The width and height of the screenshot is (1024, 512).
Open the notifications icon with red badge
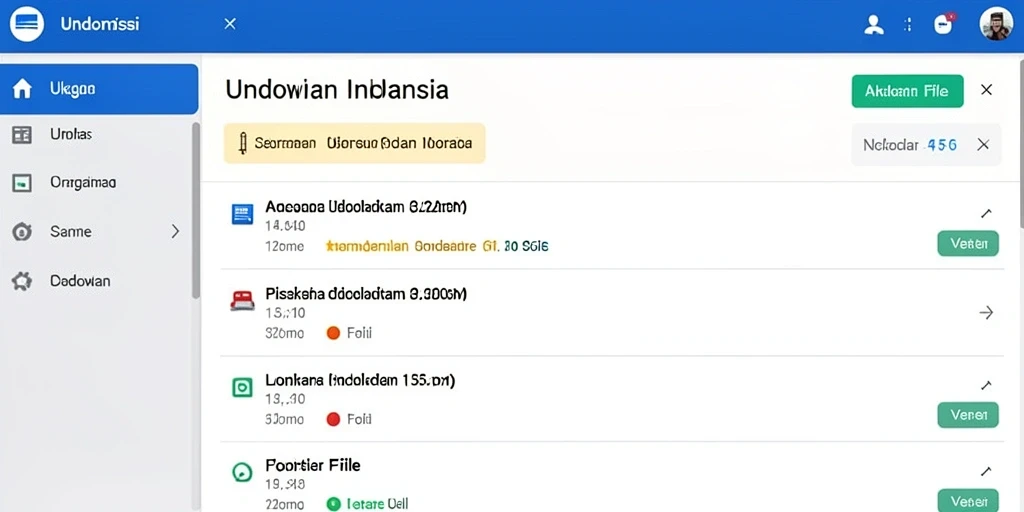(943, 25)
